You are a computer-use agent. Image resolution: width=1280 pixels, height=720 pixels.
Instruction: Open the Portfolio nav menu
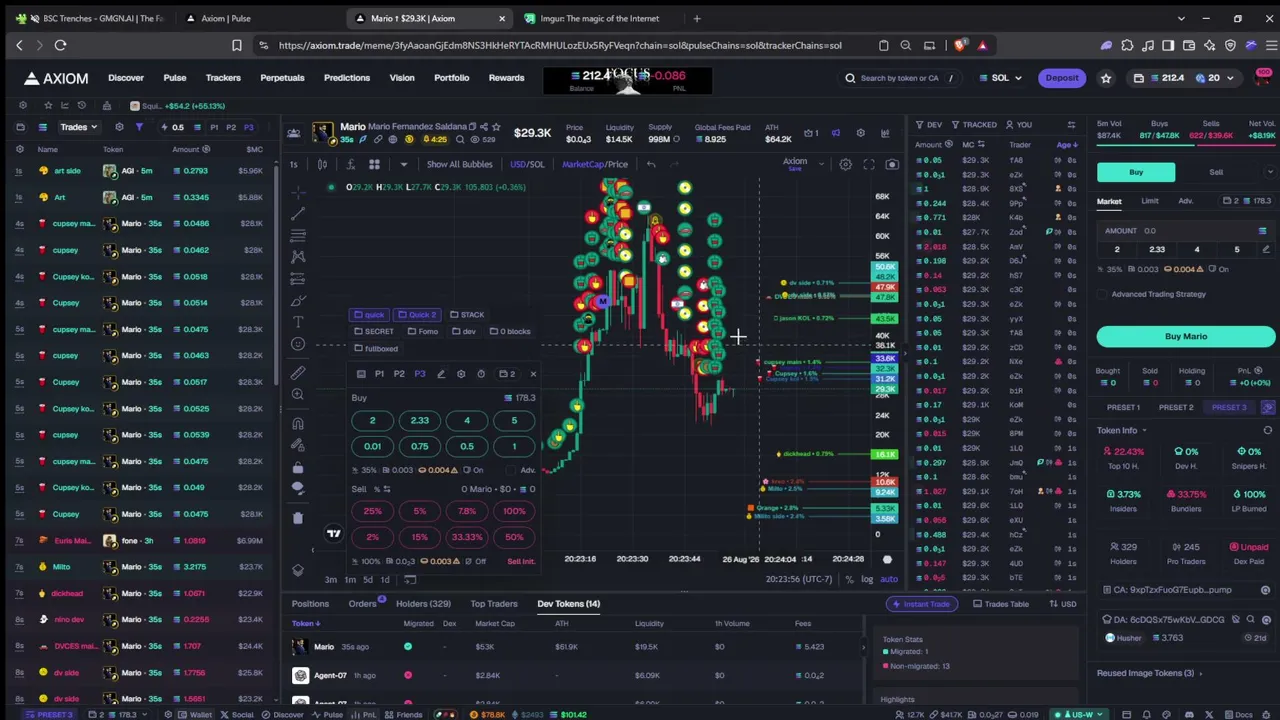pos(451,78)
